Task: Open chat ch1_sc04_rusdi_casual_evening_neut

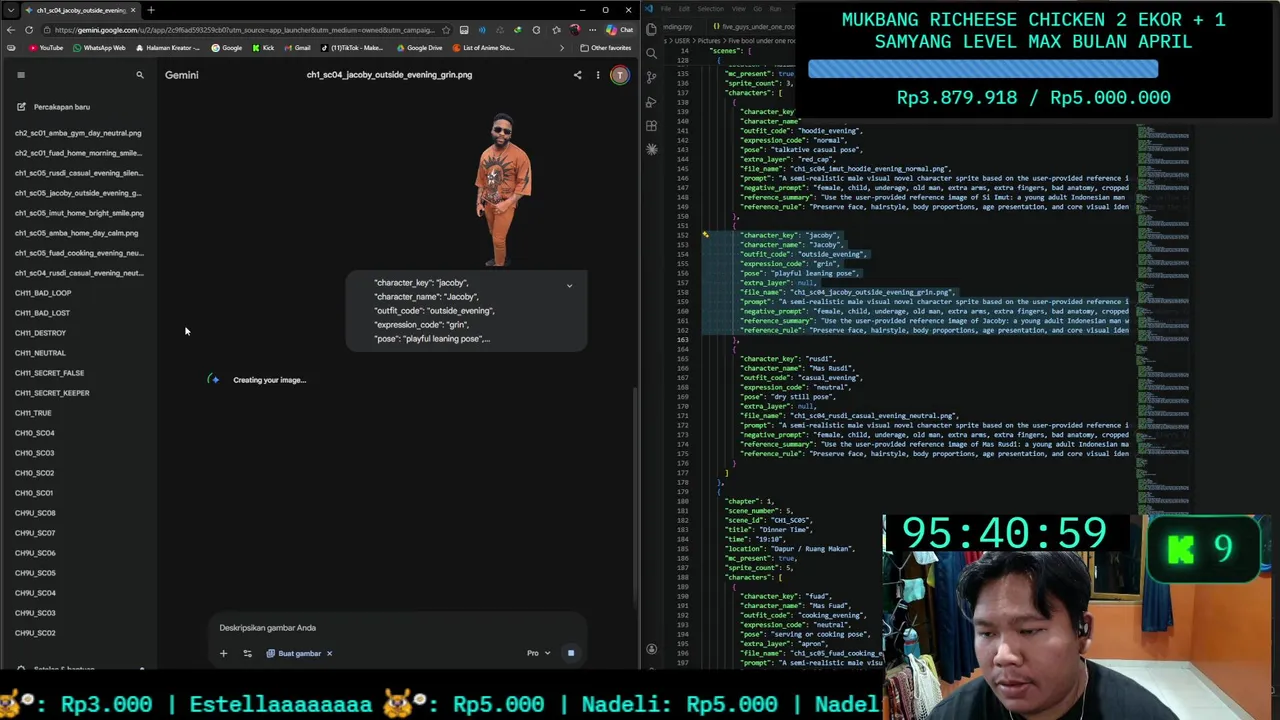Action: [x=78, y=273]
